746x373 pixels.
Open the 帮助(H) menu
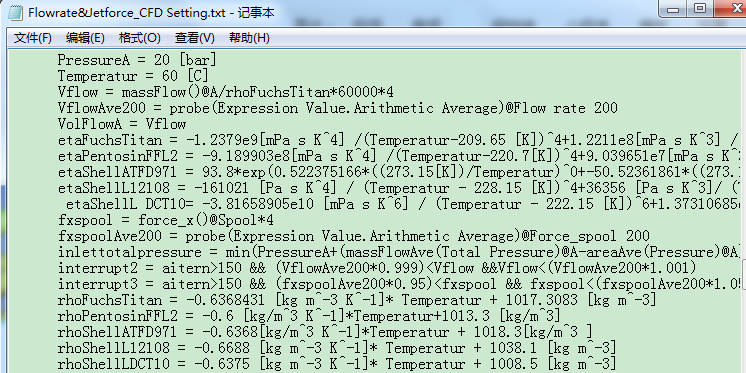tap(249, 38)
